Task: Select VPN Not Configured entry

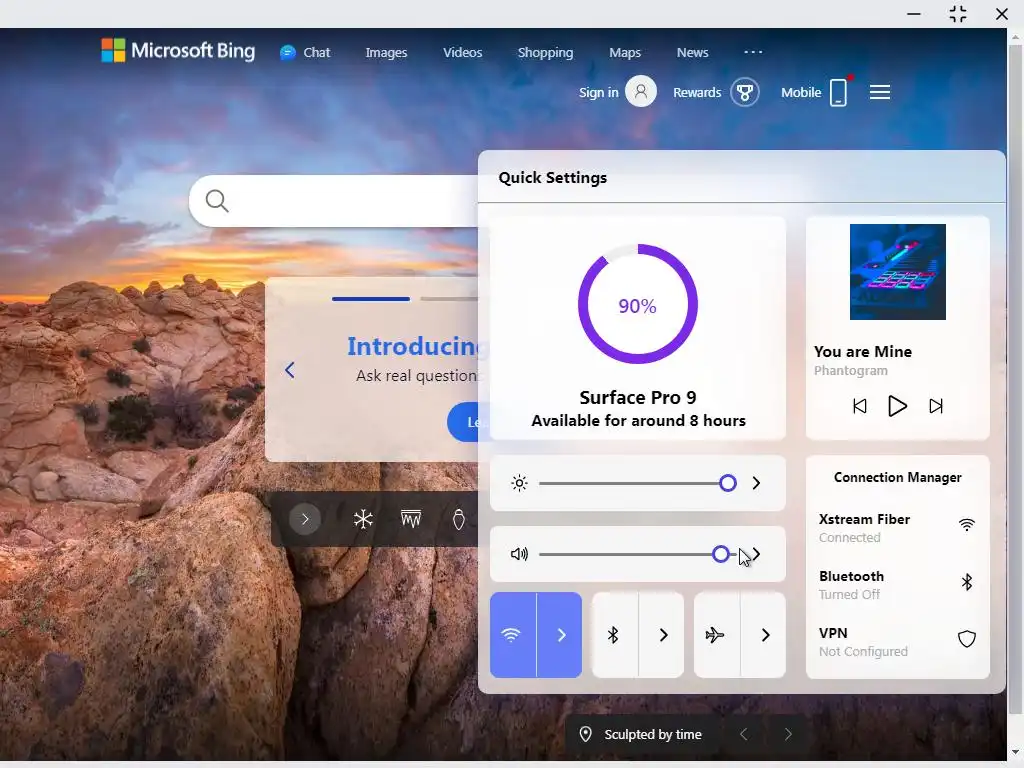Action: click(x=897, y=641)
